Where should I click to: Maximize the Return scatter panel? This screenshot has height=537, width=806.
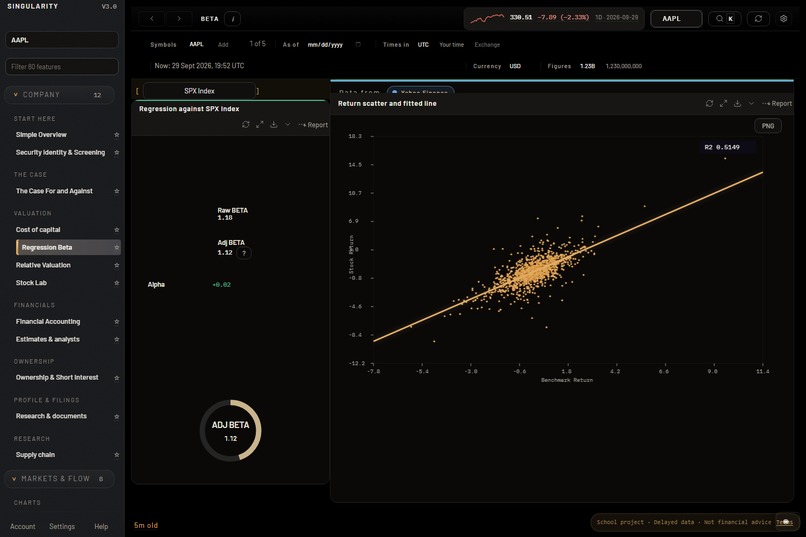tap(723, 103)
